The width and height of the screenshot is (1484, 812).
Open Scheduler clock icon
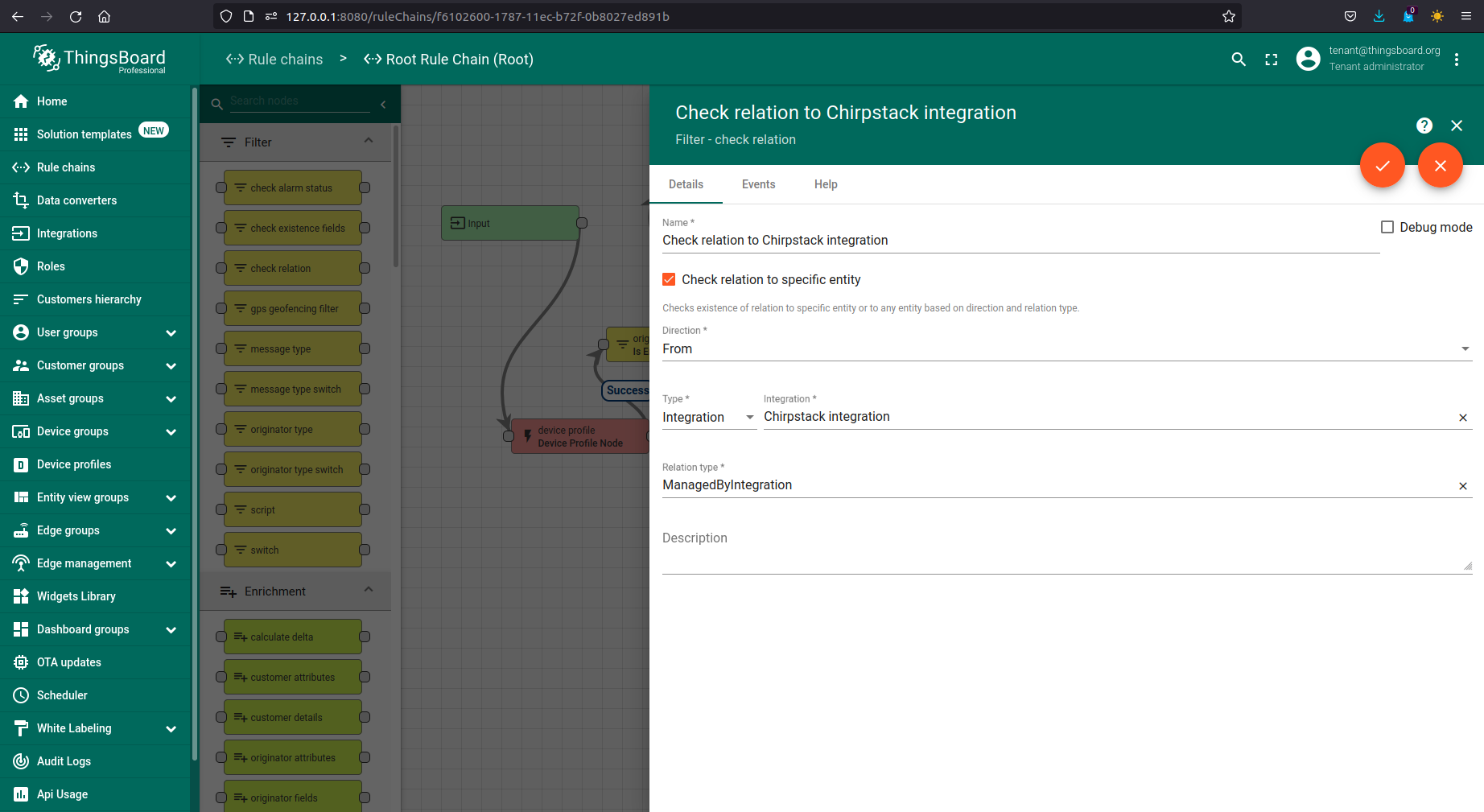click(21, 695)
